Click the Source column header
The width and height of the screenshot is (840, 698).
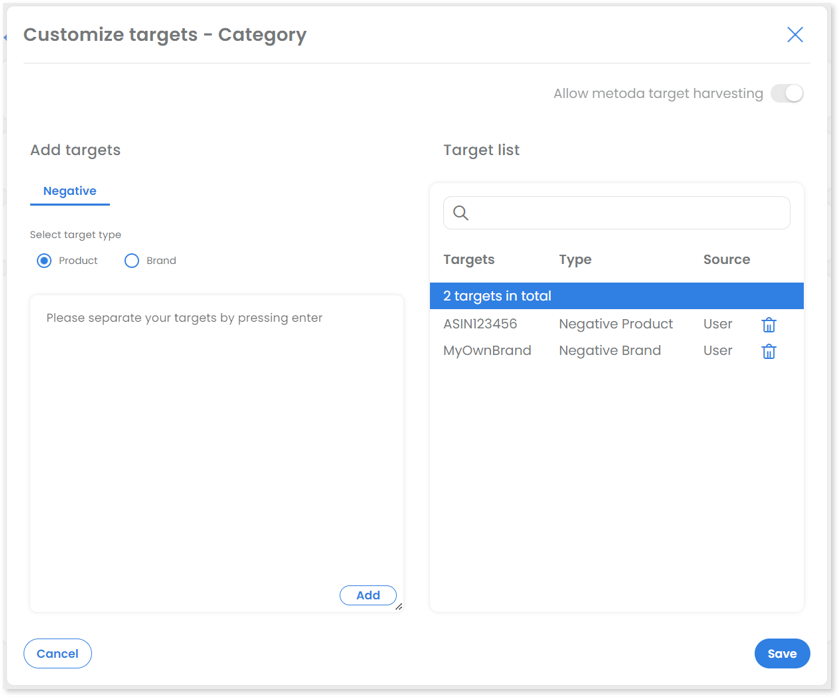726,260
